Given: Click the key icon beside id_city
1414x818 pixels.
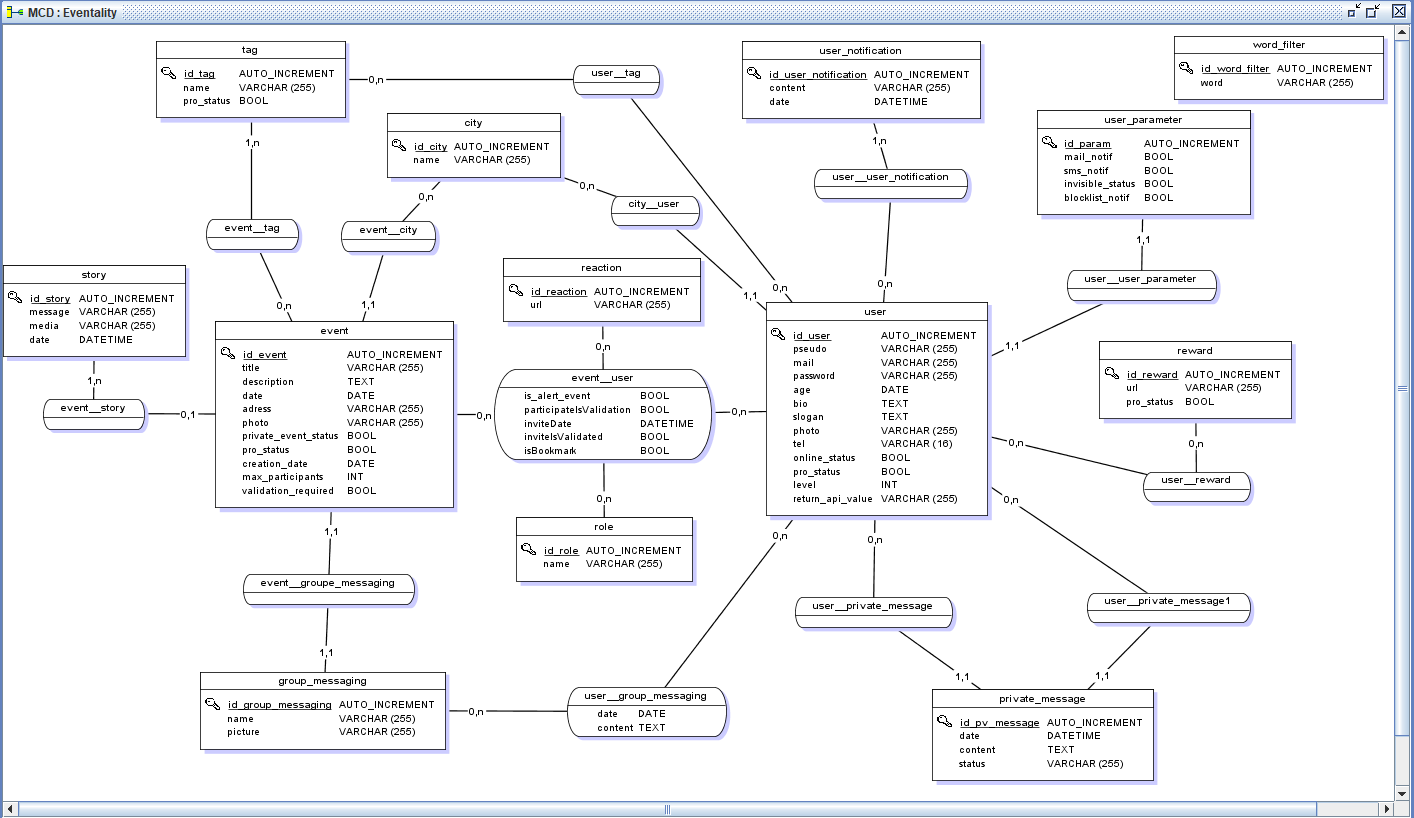Looking at the screenshot, I should [x=399, y=146].
